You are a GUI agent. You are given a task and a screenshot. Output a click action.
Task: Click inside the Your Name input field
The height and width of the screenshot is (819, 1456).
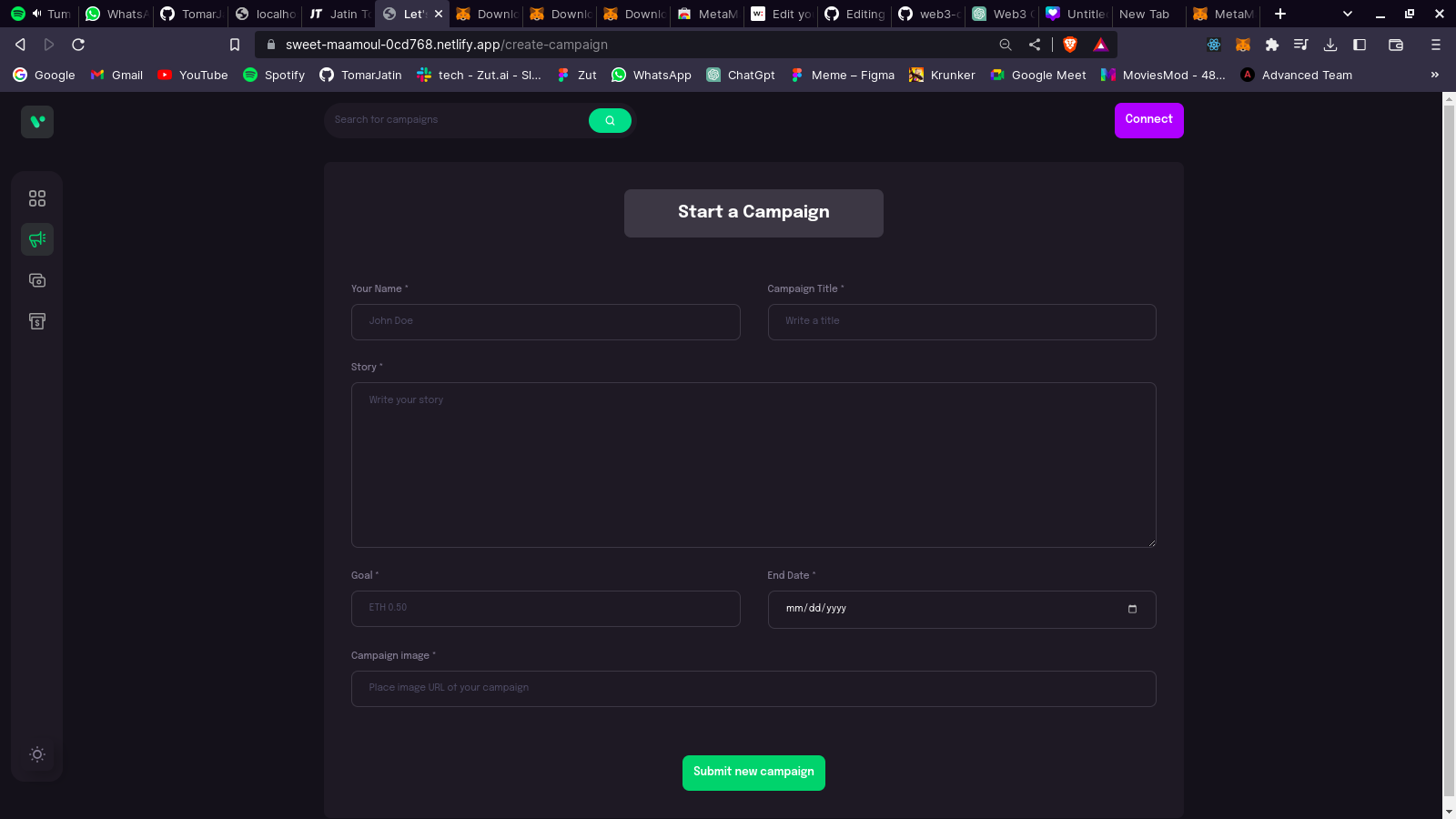click(545, 321)
